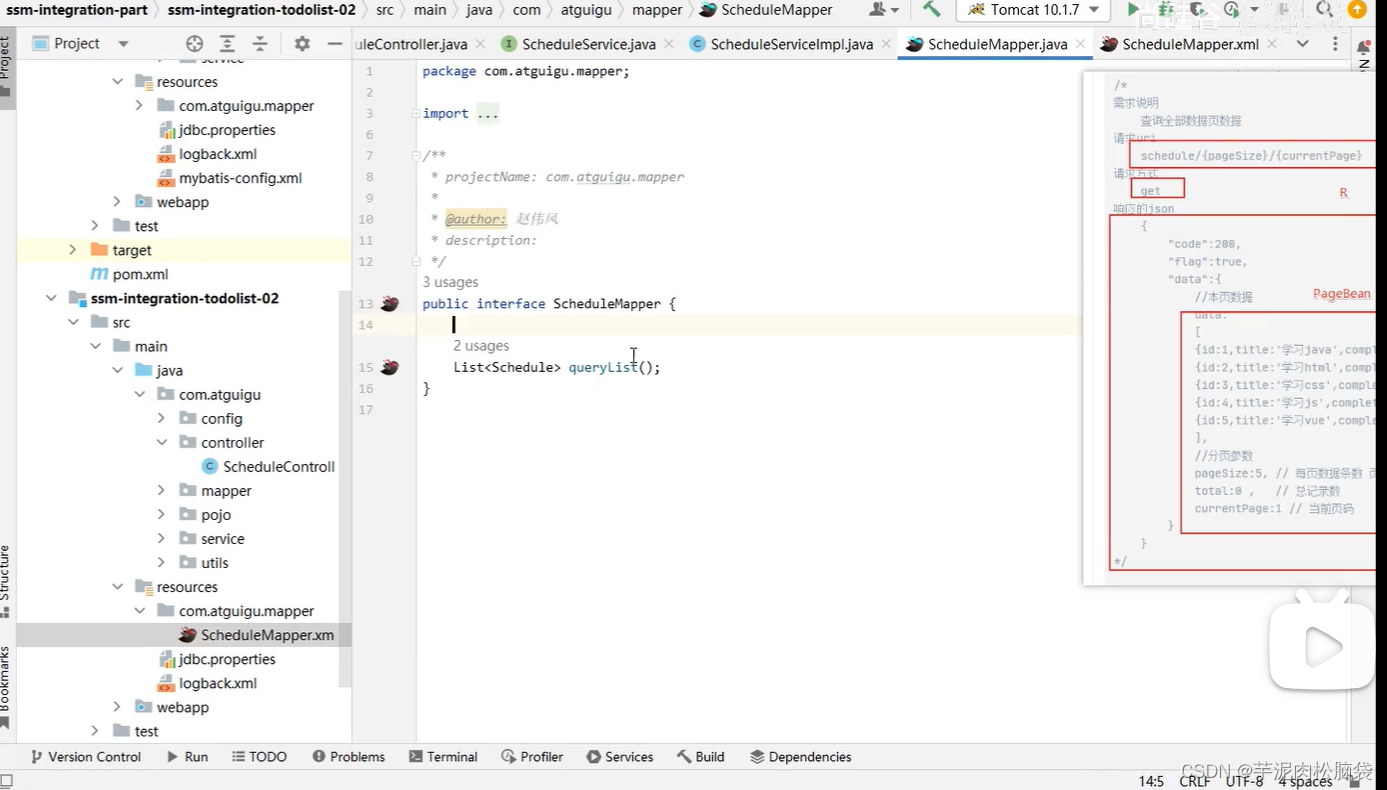Click the queryList method name
Image resolution: width=1387 pixels, height=790 pixels.
pos(603,367)
